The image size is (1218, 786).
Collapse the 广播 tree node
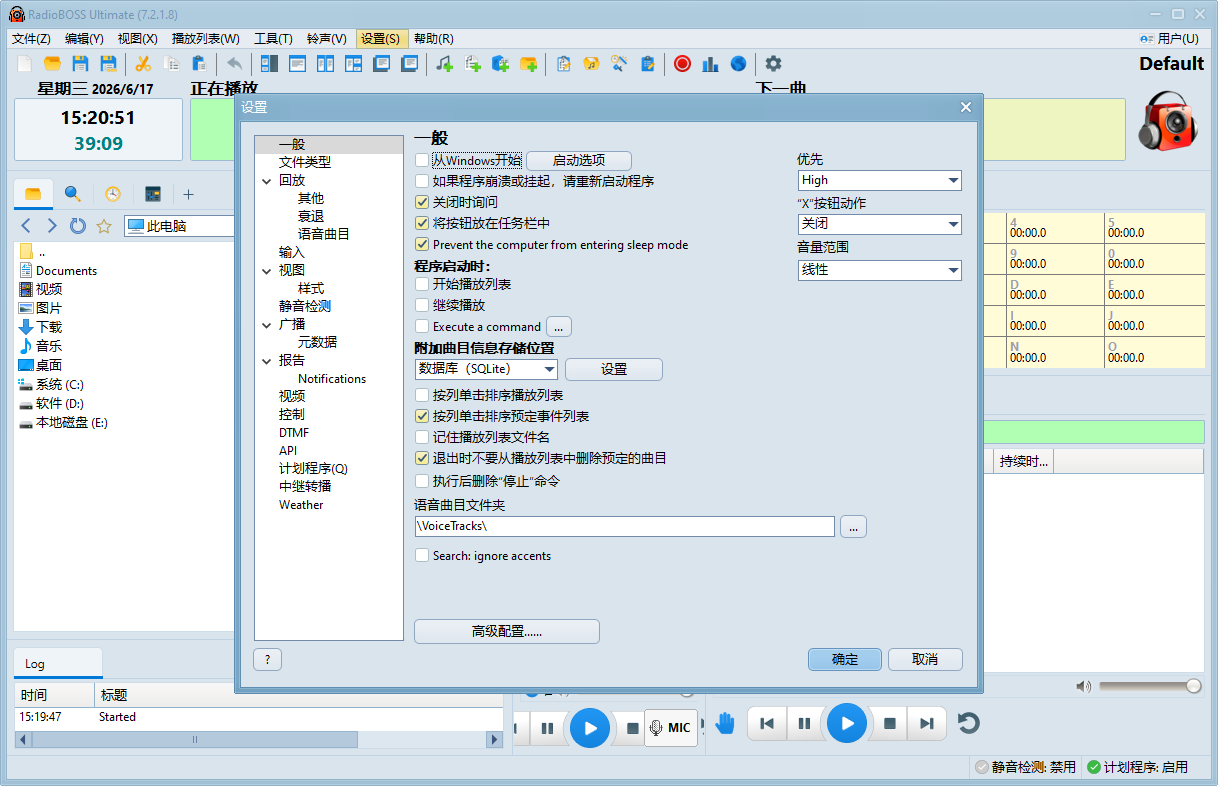[x=267, y=324]
